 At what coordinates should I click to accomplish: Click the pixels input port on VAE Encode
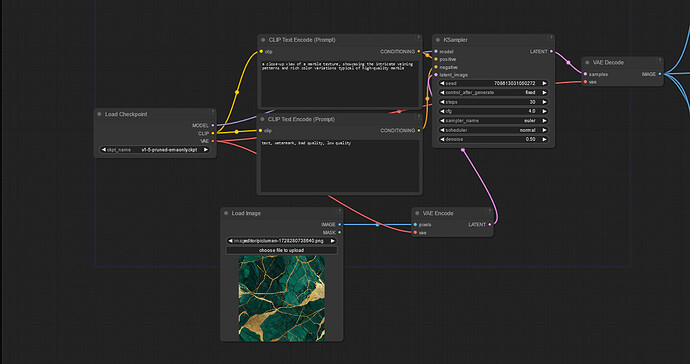click(415, 224)
